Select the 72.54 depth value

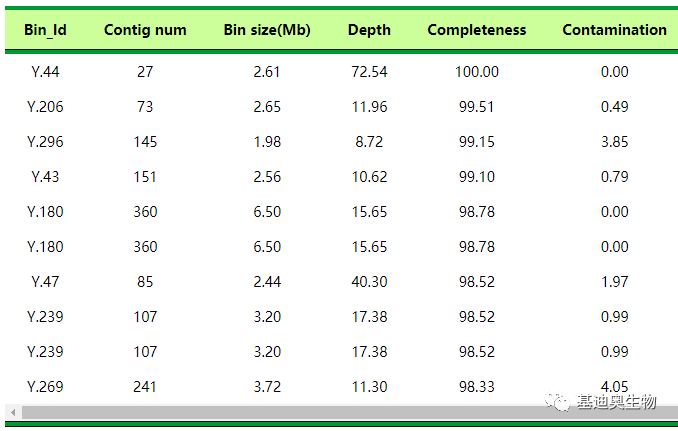(x=370, y=72)
